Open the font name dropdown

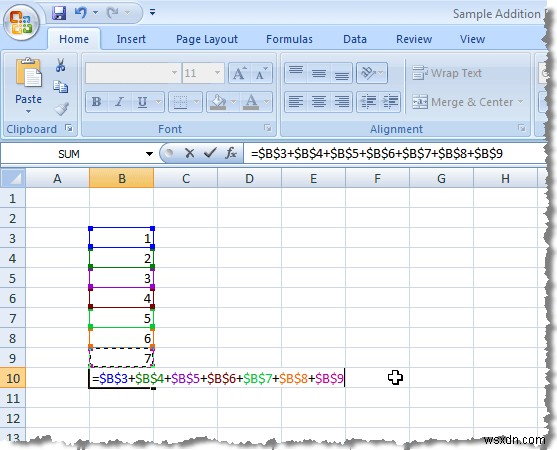tap(174, 73)
